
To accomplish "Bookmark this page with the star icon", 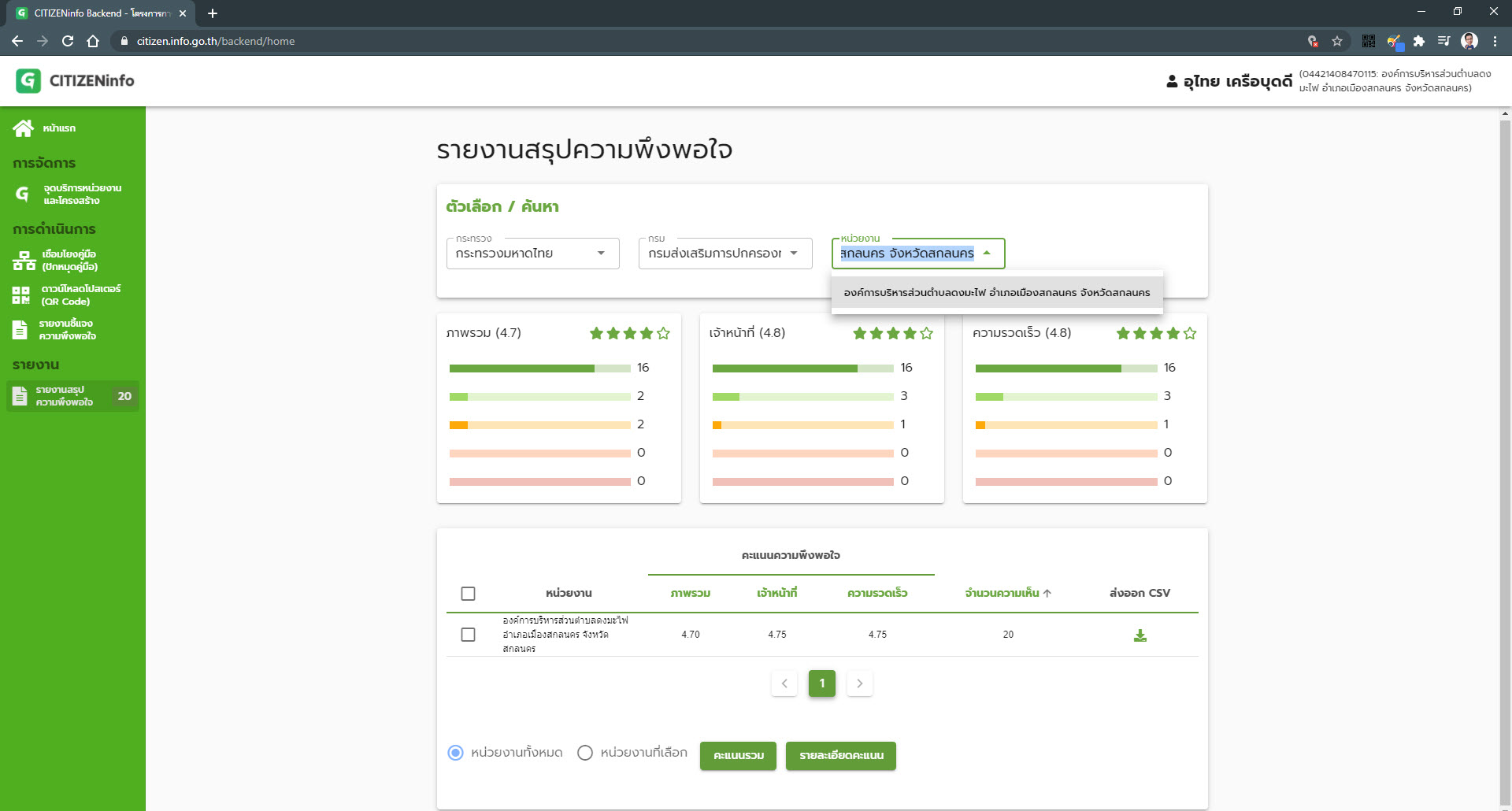I will click(x=1337, y=41).
